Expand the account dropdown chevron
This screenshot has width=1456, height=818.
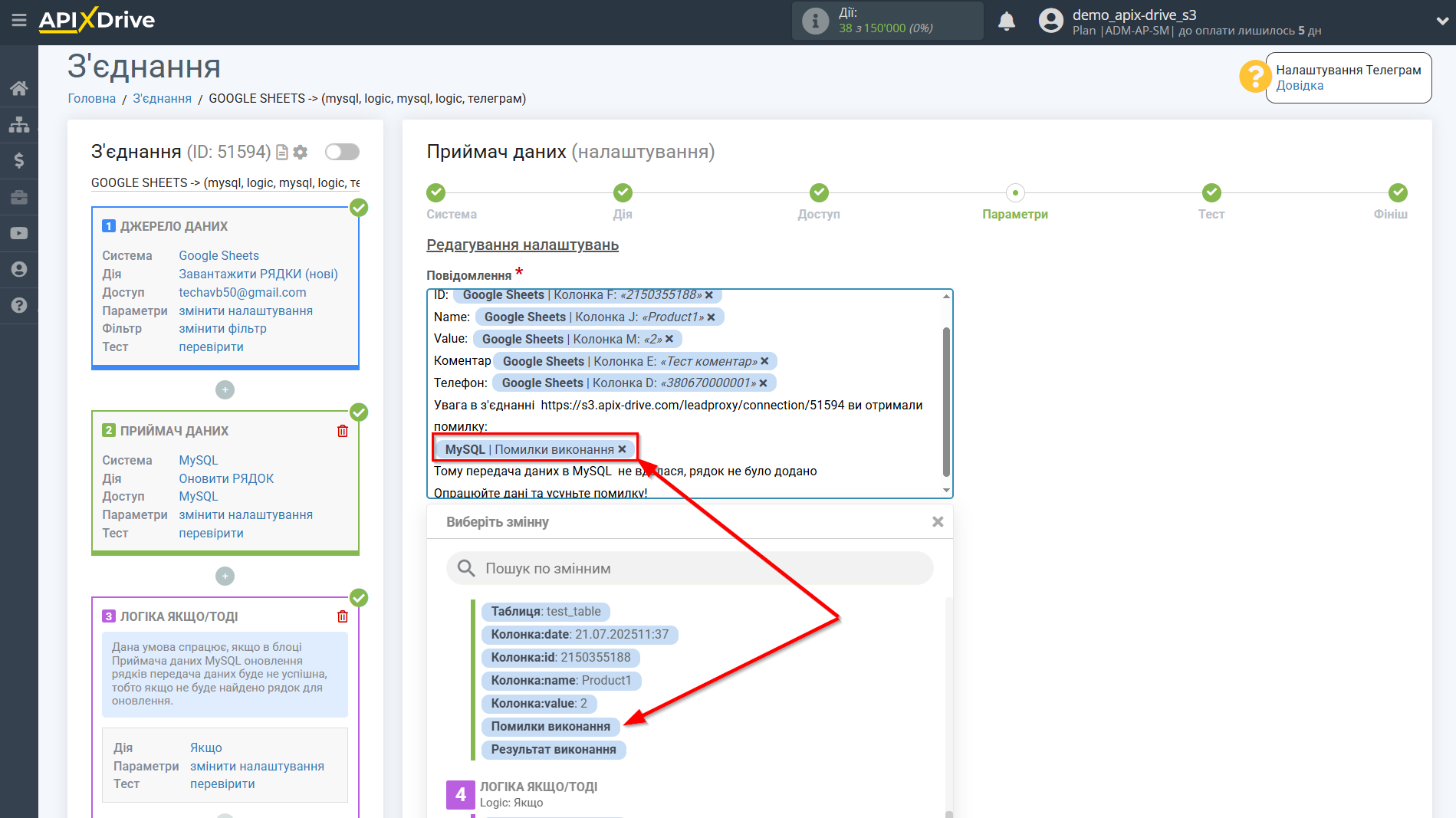(1442, 21)
